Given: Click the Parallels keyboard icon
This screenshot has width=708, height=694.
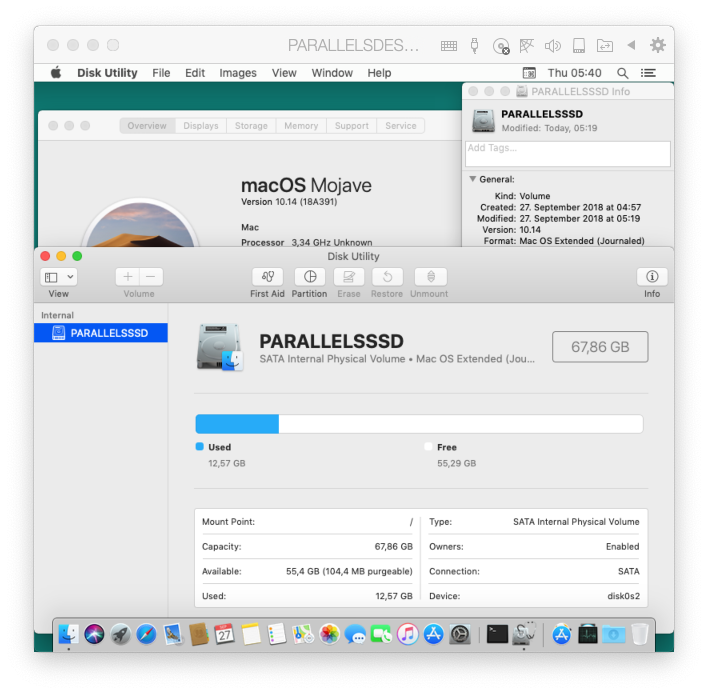Looking at the screenshot, I should tap(449, 46).
